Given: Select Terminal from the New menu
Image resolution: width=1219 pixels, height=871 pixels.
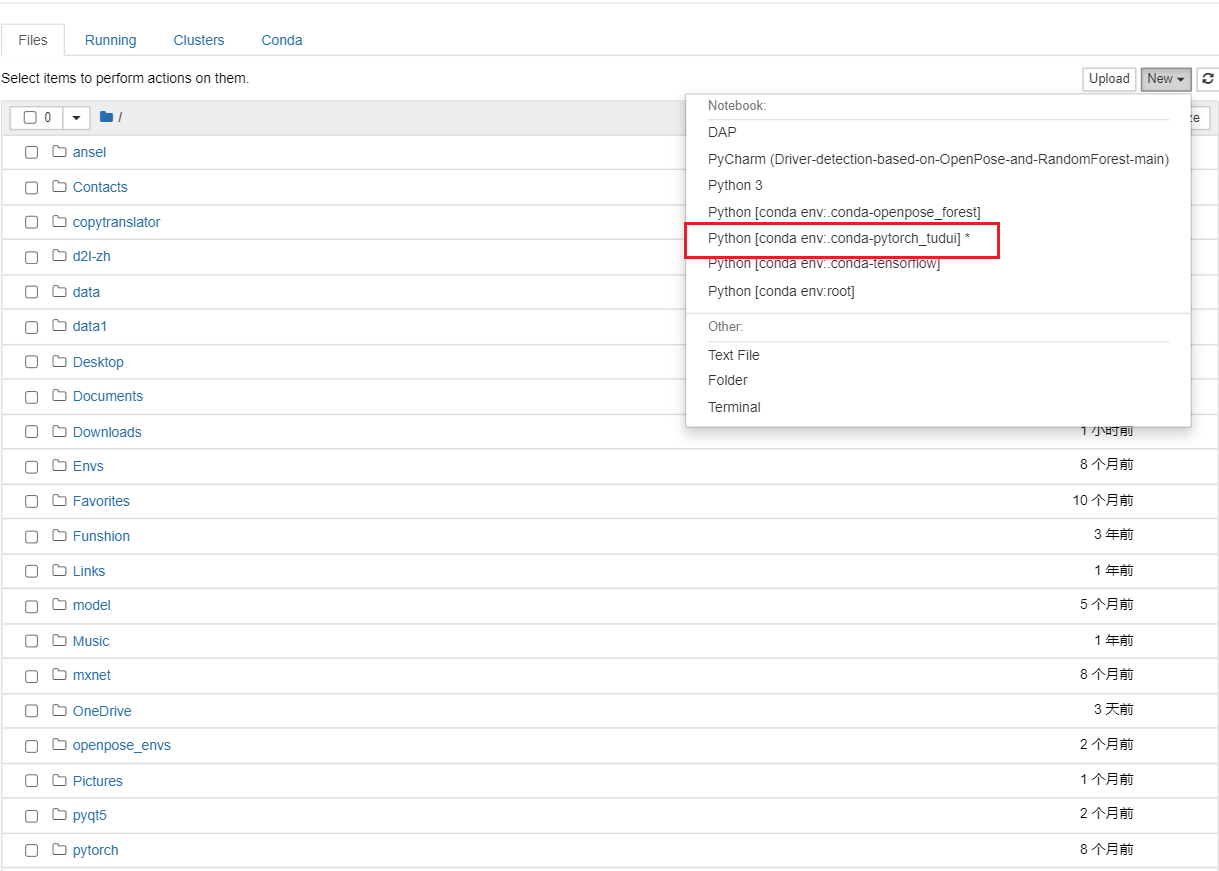Looking at the screenshot, I should click(734, 407).
